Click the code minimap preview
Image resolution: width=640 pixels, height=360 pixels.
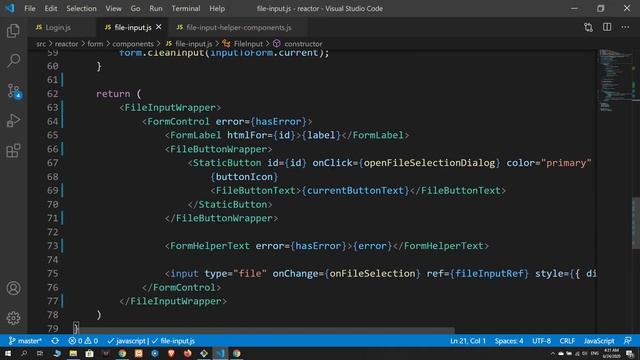click(616, 80)
